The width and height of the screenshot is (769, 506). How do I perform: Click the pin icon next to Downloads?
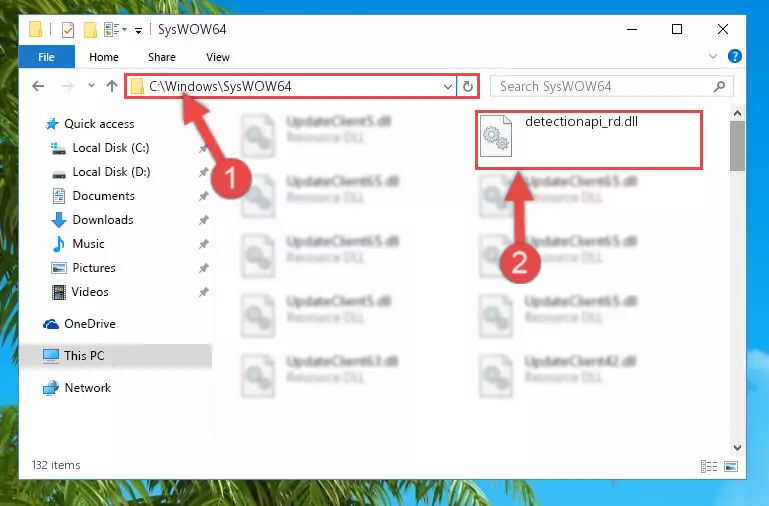pyautogui.click(x=203, y=221)
